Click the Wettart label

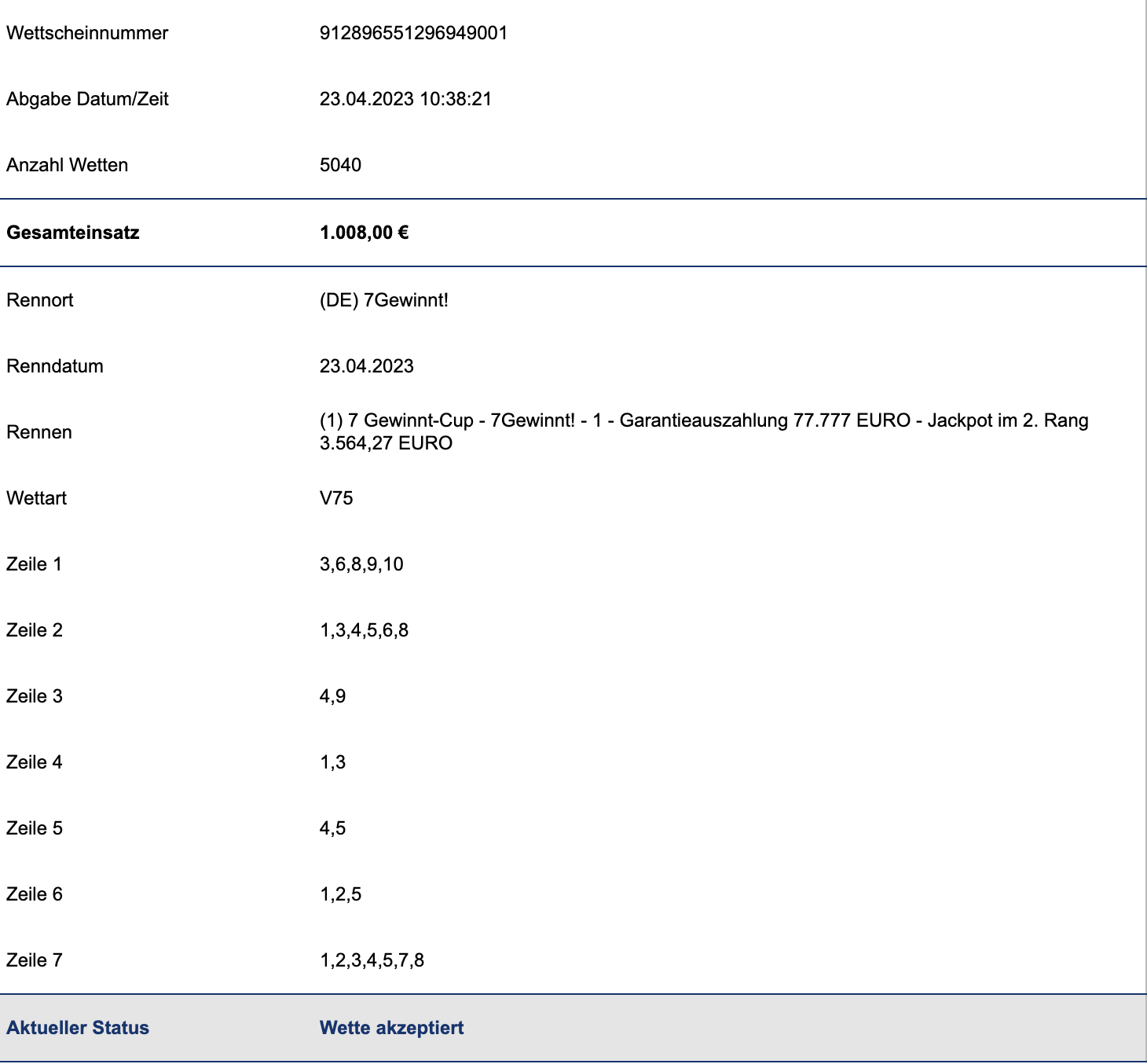[x=36, y=498]
